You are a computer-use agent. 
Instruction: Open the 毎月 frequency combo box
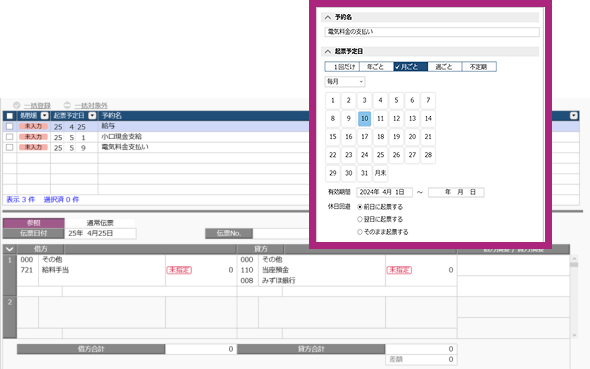(x=345, y=81)
